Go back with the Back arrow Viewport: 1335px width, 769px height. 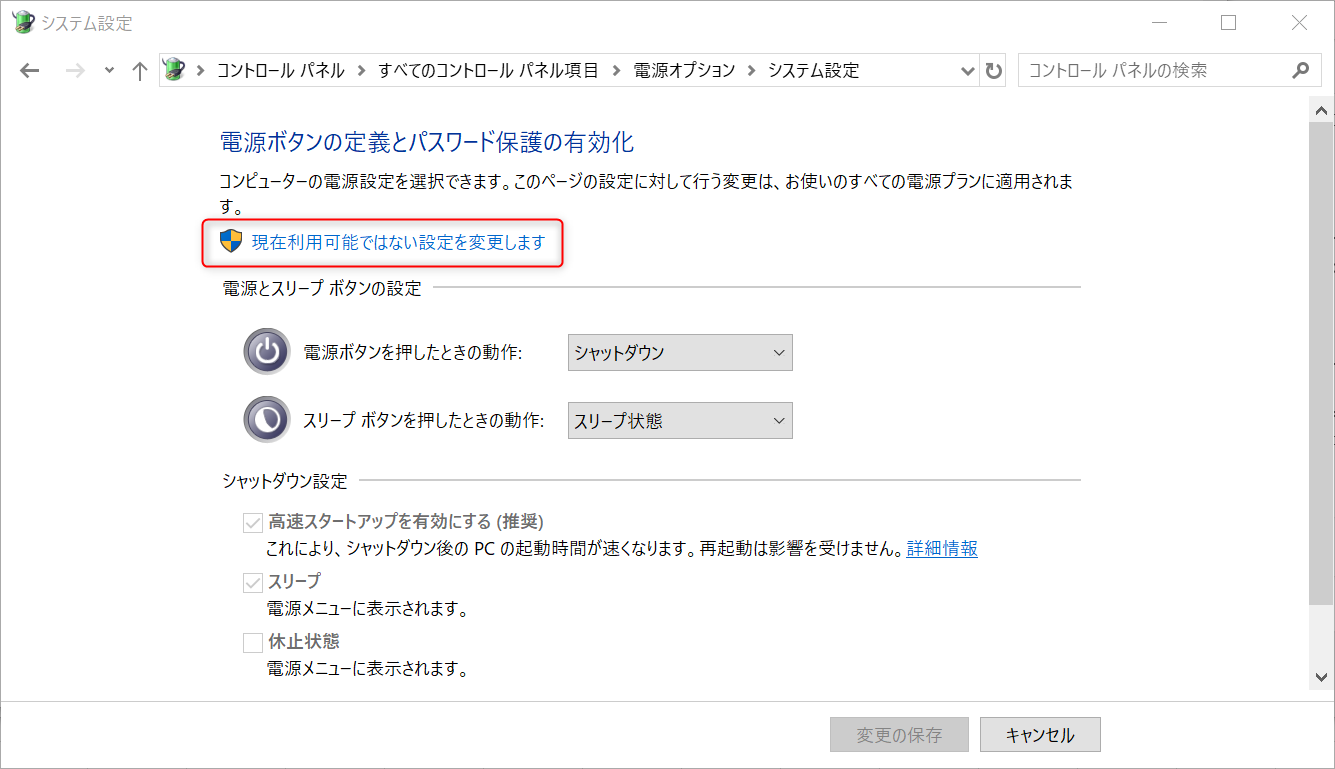(30, 71)
